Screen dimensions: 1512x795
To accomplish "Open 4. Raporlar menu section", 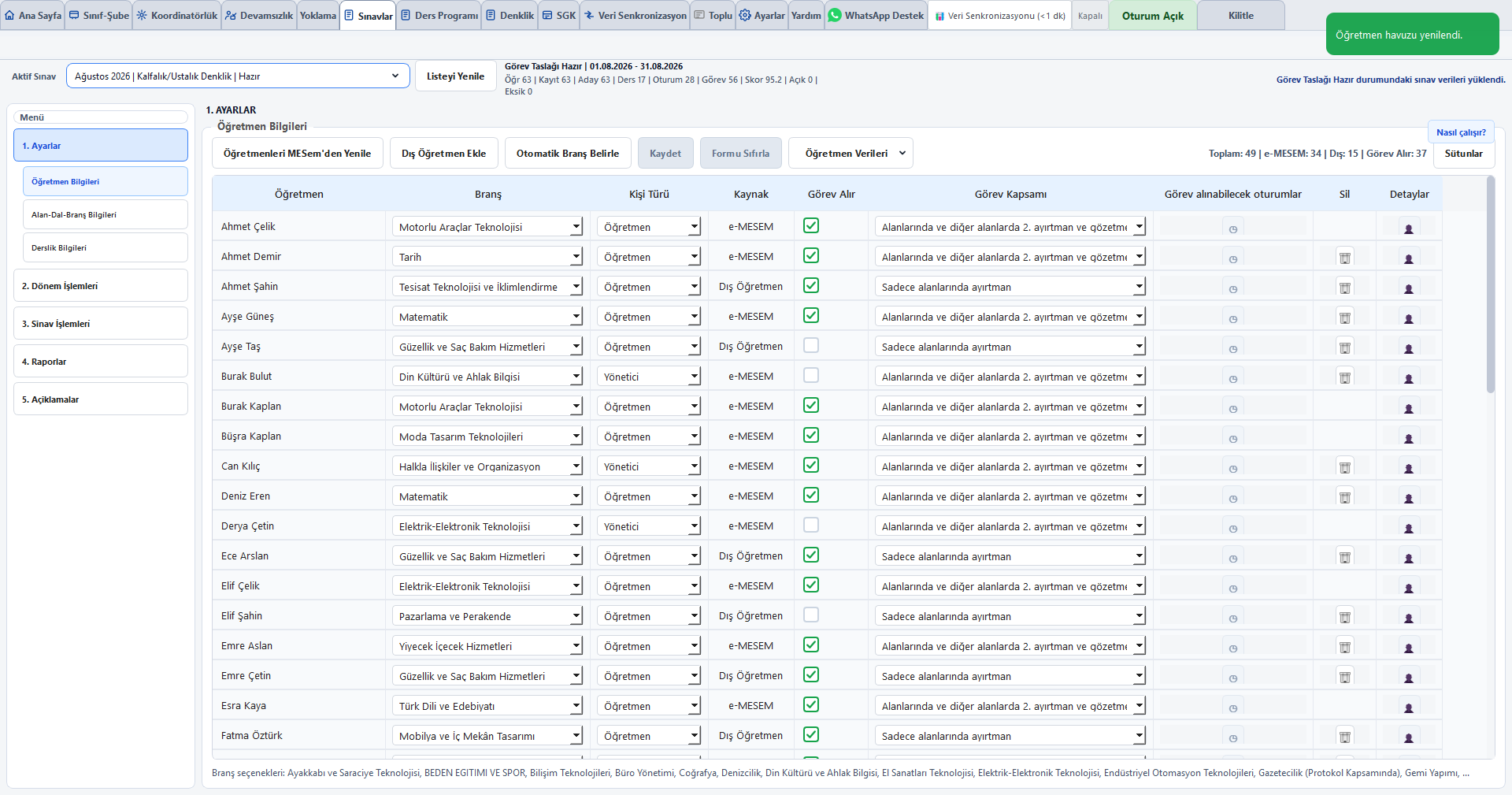I will (x=101, y=362).
